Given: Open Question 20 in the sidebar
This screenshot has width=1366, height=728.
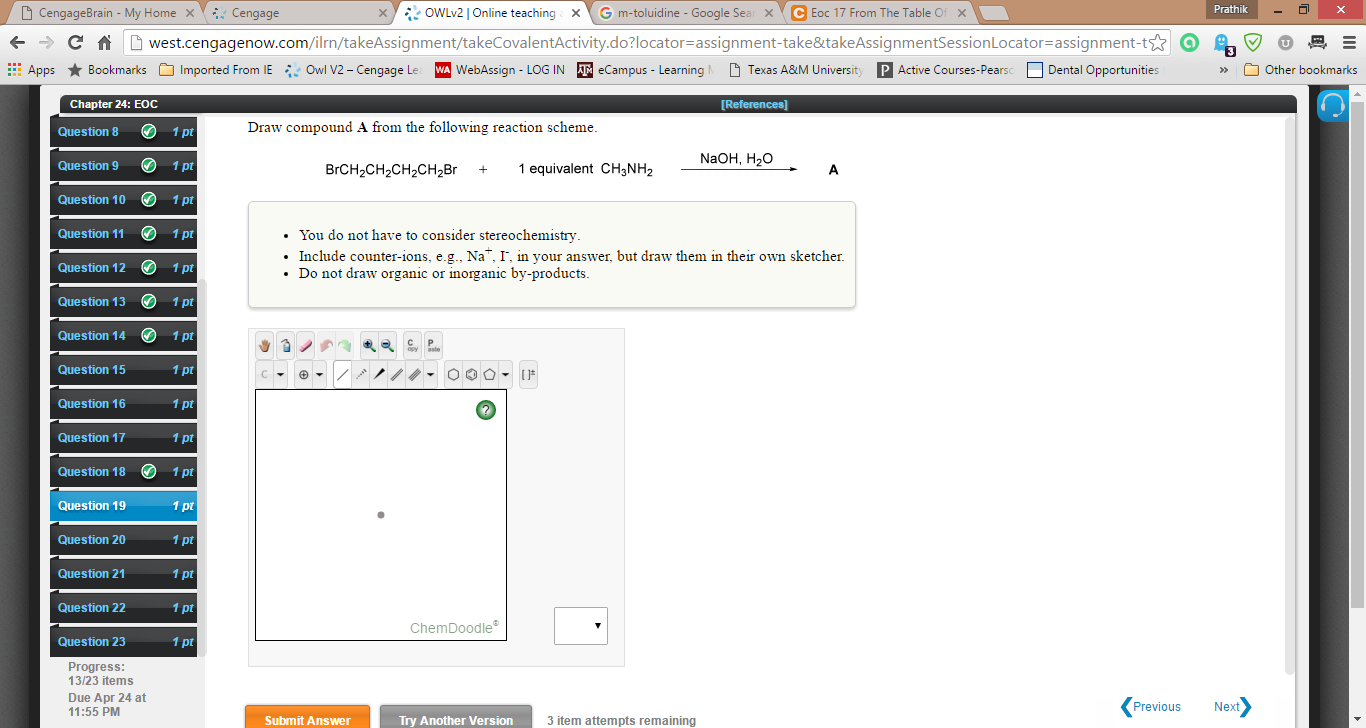Looking at the screenshot, I should pyautogui.click(x=124, y=540).
